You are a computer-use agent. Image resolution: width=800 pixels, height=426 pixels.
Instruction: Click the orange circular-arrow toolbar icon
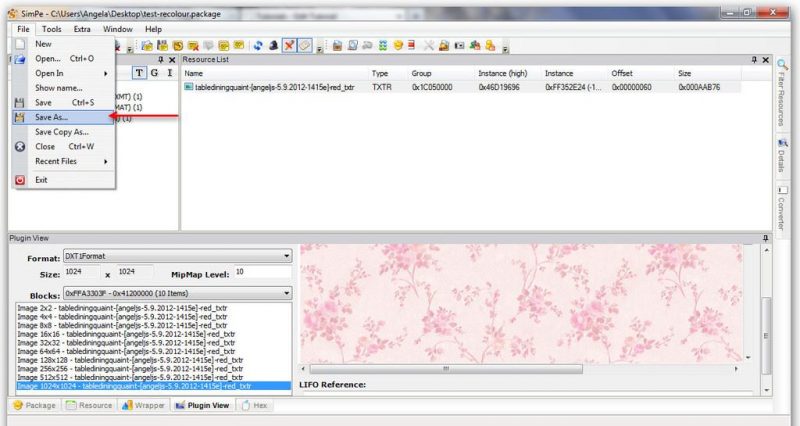pos(178,46)
